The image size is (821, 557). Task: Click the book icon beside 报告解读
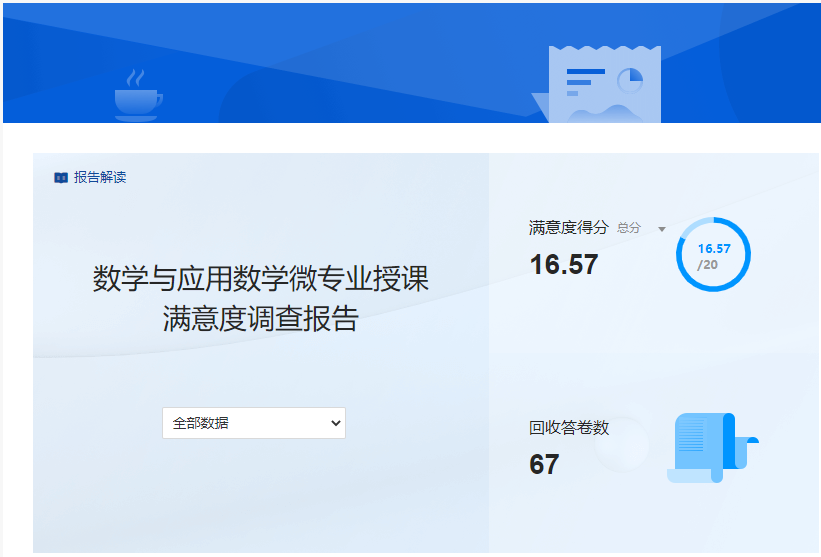click(x=61, y=178)
